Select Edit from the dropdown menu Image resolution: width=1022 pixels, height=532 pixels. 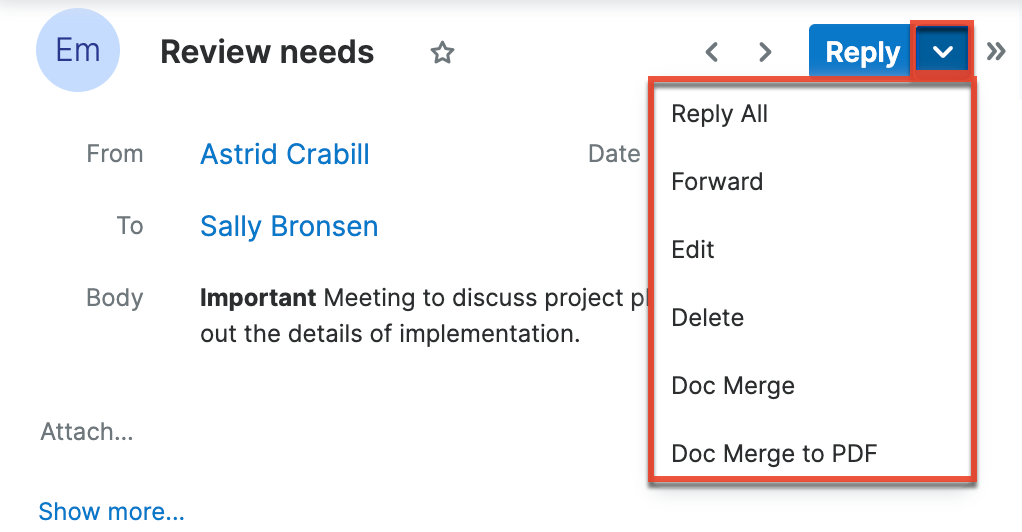(x=693, y=250)
